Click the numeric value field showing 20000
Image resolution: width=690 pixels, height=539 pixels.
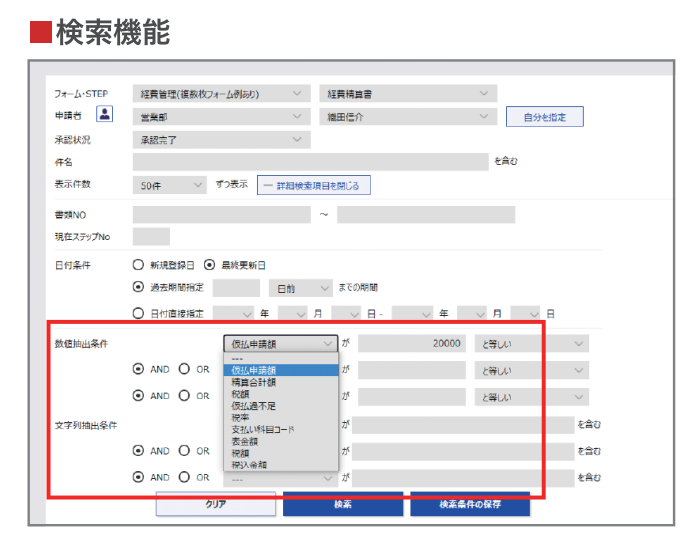(x=412, y=344)
